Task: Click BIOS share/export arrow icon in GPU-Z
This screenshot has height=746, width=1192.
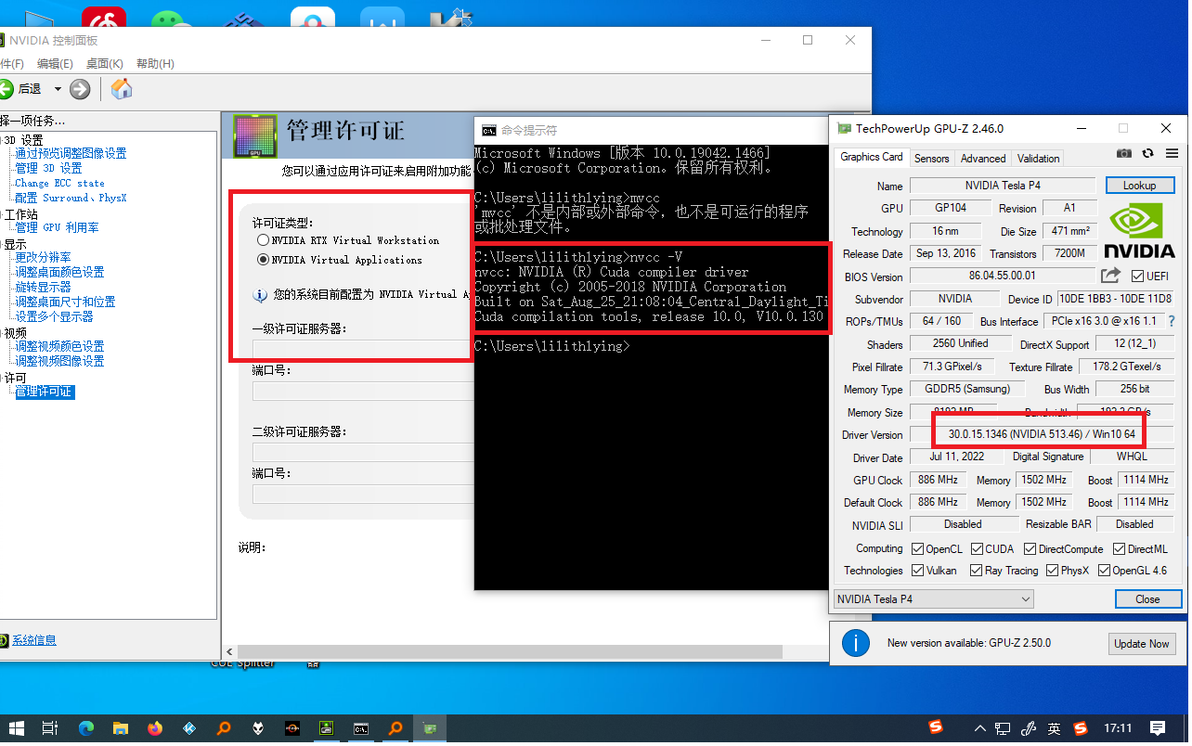Action: click(1111, 275)
